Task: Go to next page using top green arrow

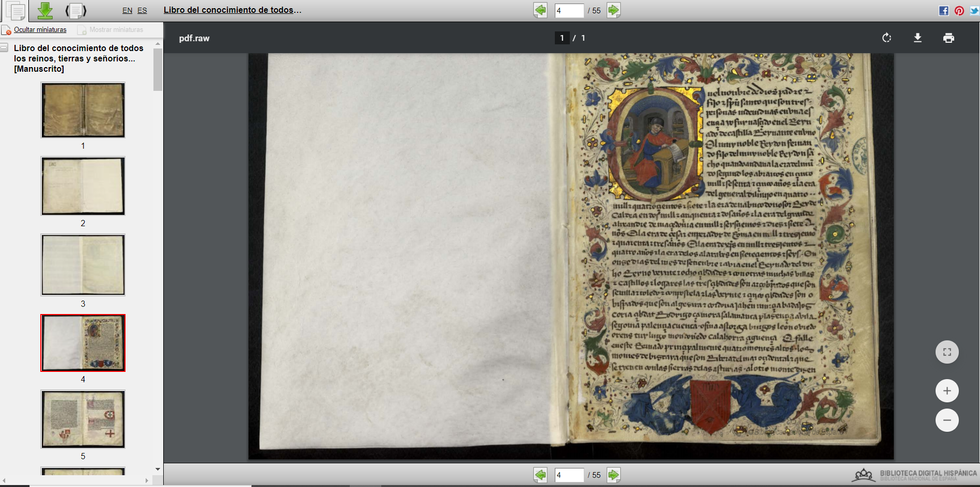Action: tap(613, 10)
